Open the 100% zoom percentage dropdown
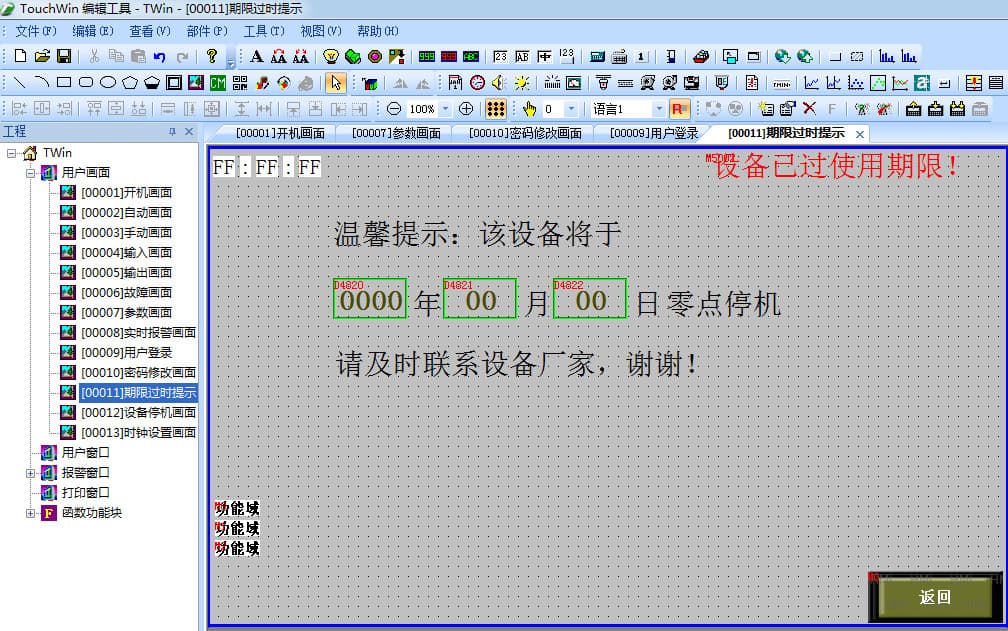Viewport: 1008px width, 631px height. [446, 108]
